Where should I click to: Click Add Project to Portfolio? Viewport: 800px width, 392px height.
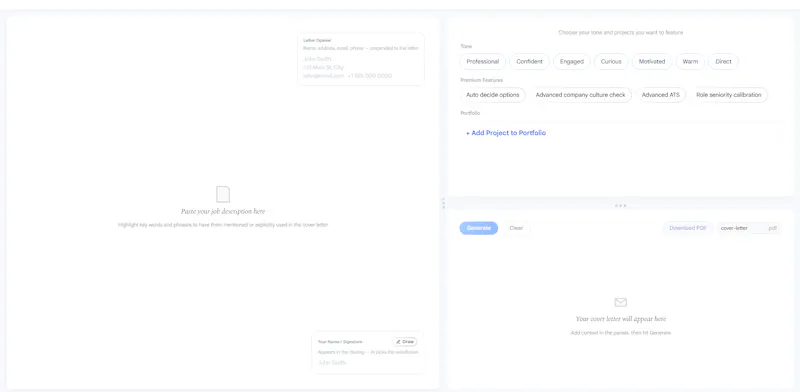pyautogui.click(x=506, y=133)
